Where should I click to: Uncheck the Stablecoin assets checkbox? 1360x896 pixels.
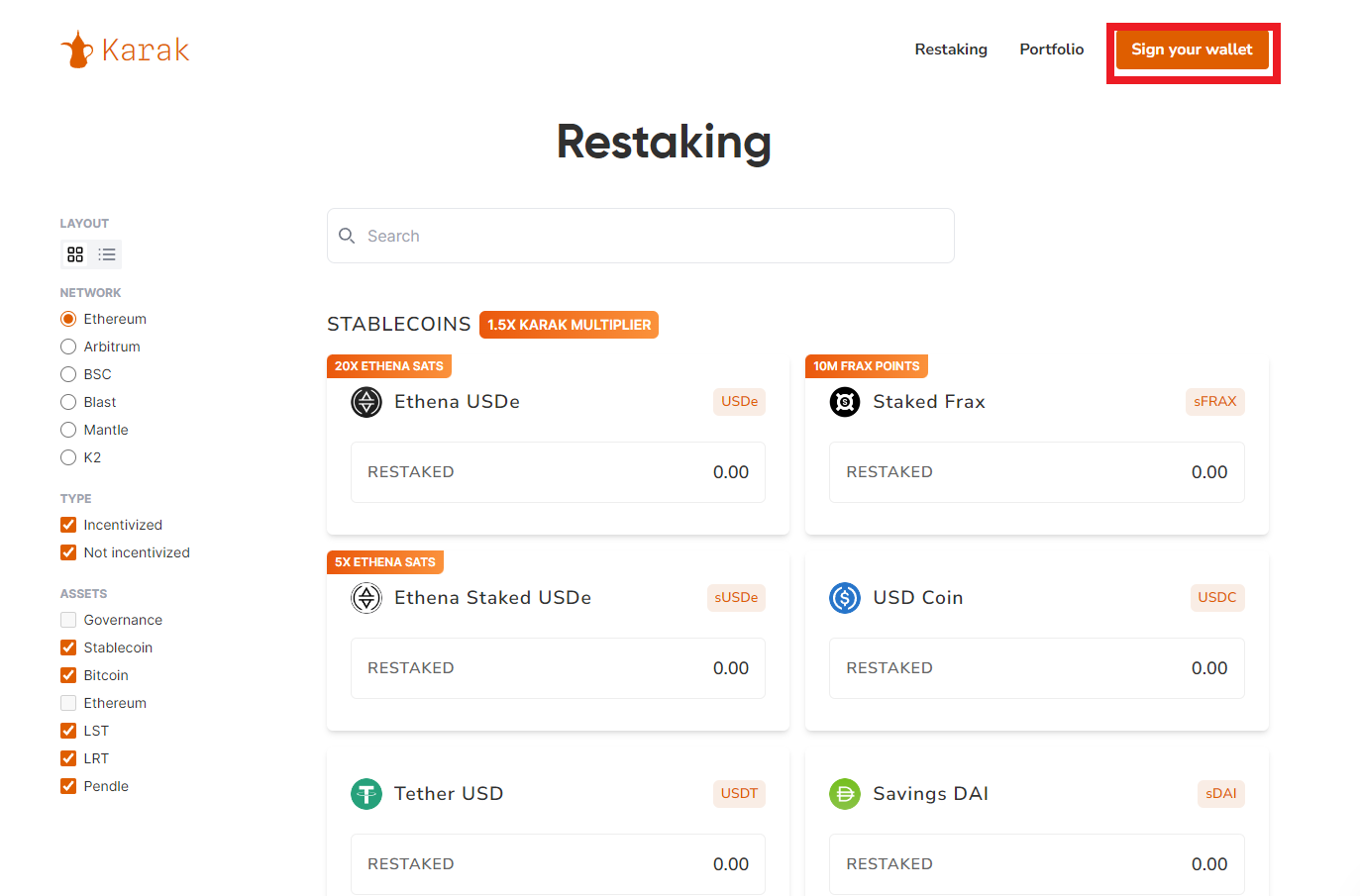(68, 647)
